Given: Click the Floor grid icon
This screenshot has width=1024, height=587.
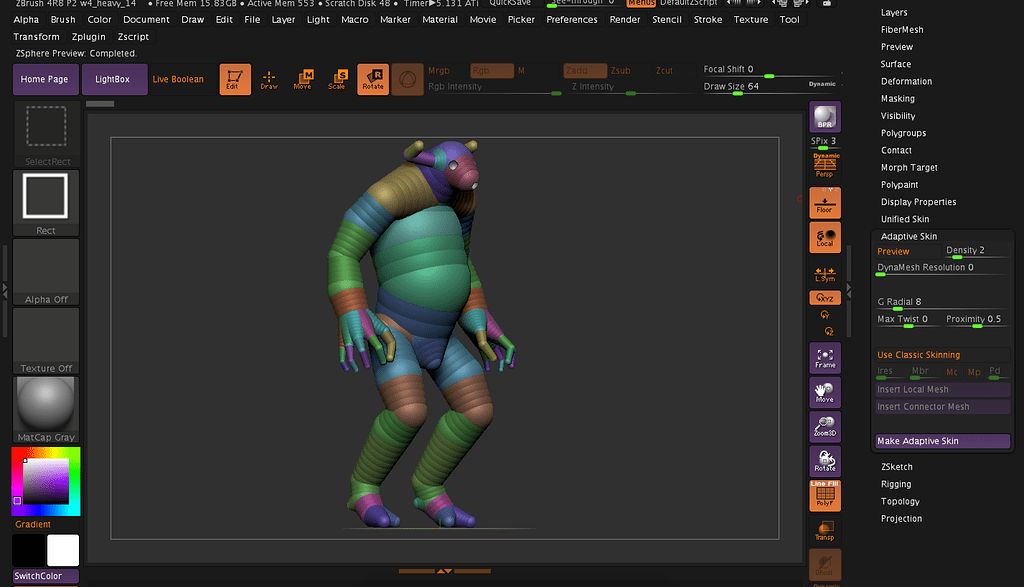Looking at the screenshot, I should click(x=824, y=202).
